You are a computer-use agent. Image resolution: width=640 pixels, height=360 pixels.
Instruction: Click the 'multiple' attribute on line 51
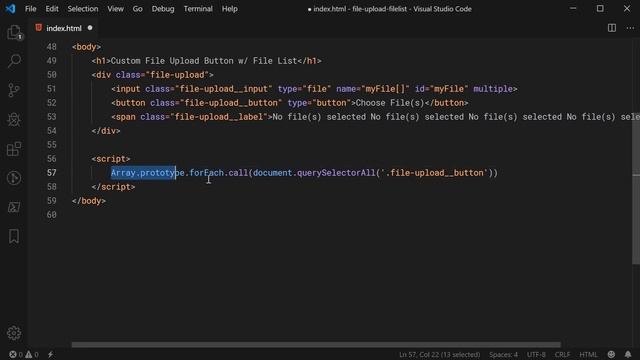[x=493, y=89]
